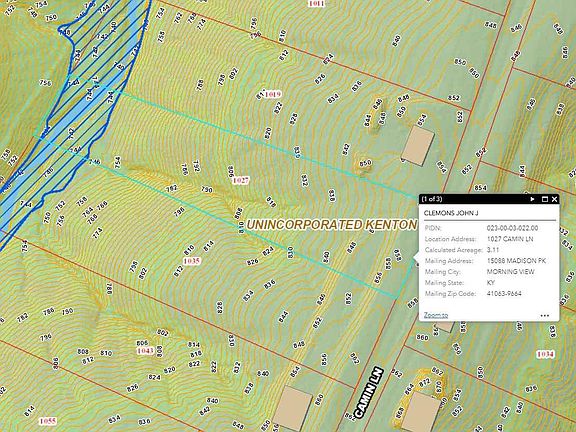Click parcel label 1019 on map
The image size is (576, 432).
273,94
